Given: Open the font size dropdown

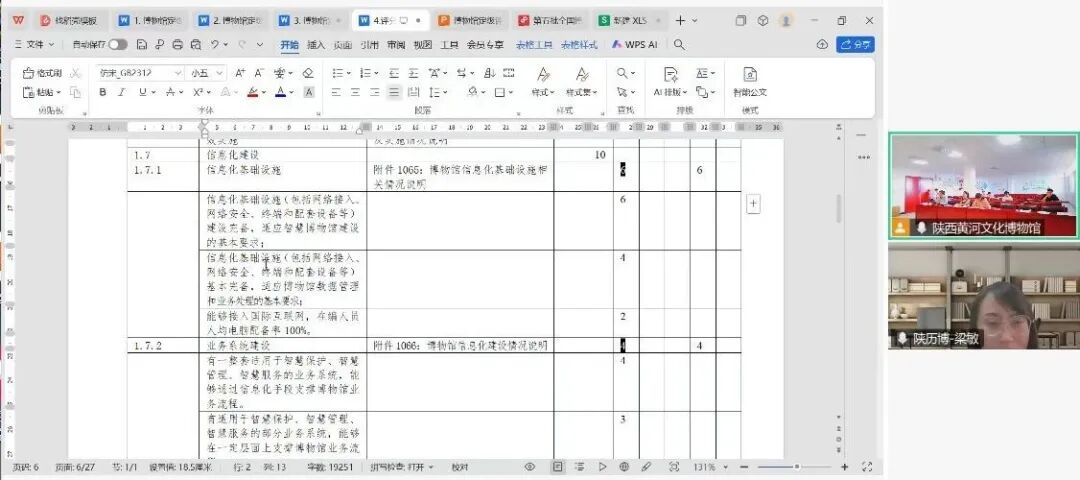Looking at the screenshot, I should click(x=220, y=72).
